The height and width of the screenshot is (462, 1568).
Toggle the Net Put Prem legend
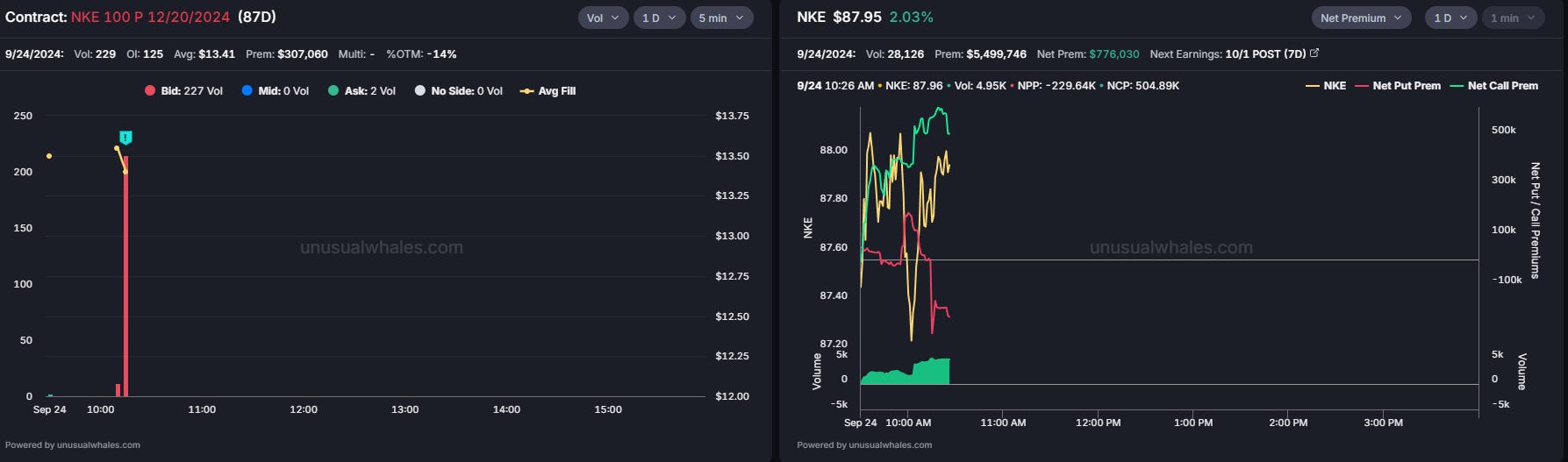pos(1398,86)
